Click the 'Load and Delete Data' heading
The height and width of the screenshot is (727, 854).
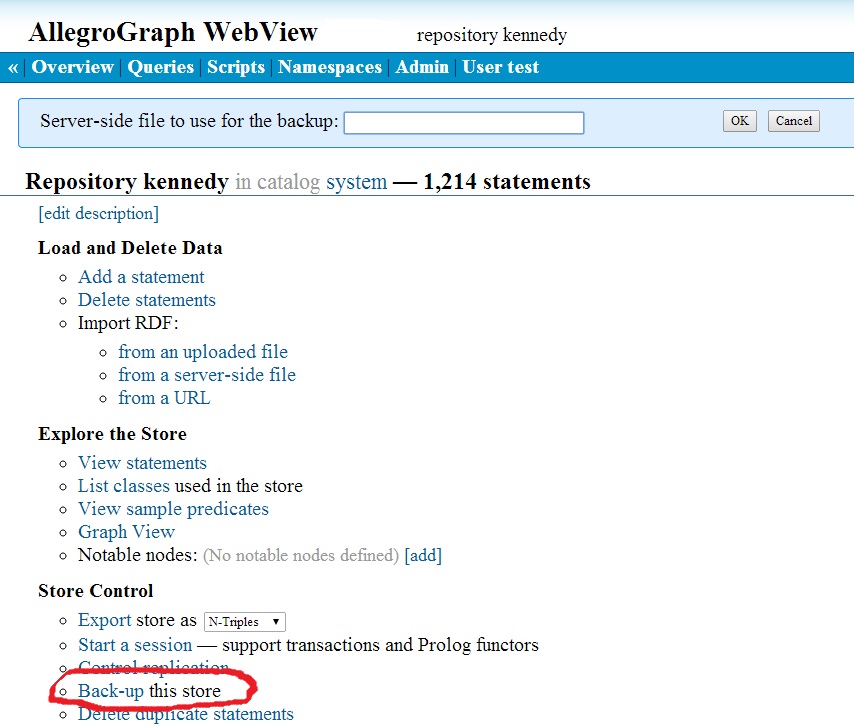(130, 248)
